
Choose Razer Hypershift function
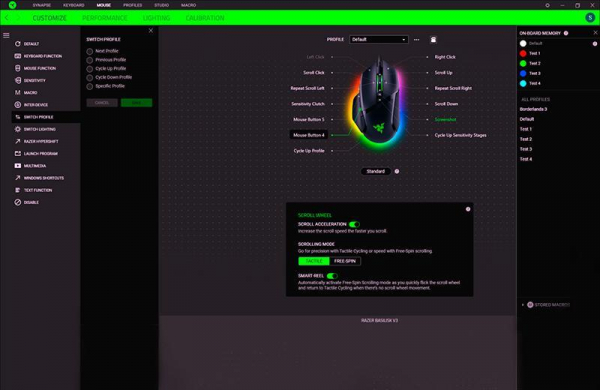click(36, 141)
